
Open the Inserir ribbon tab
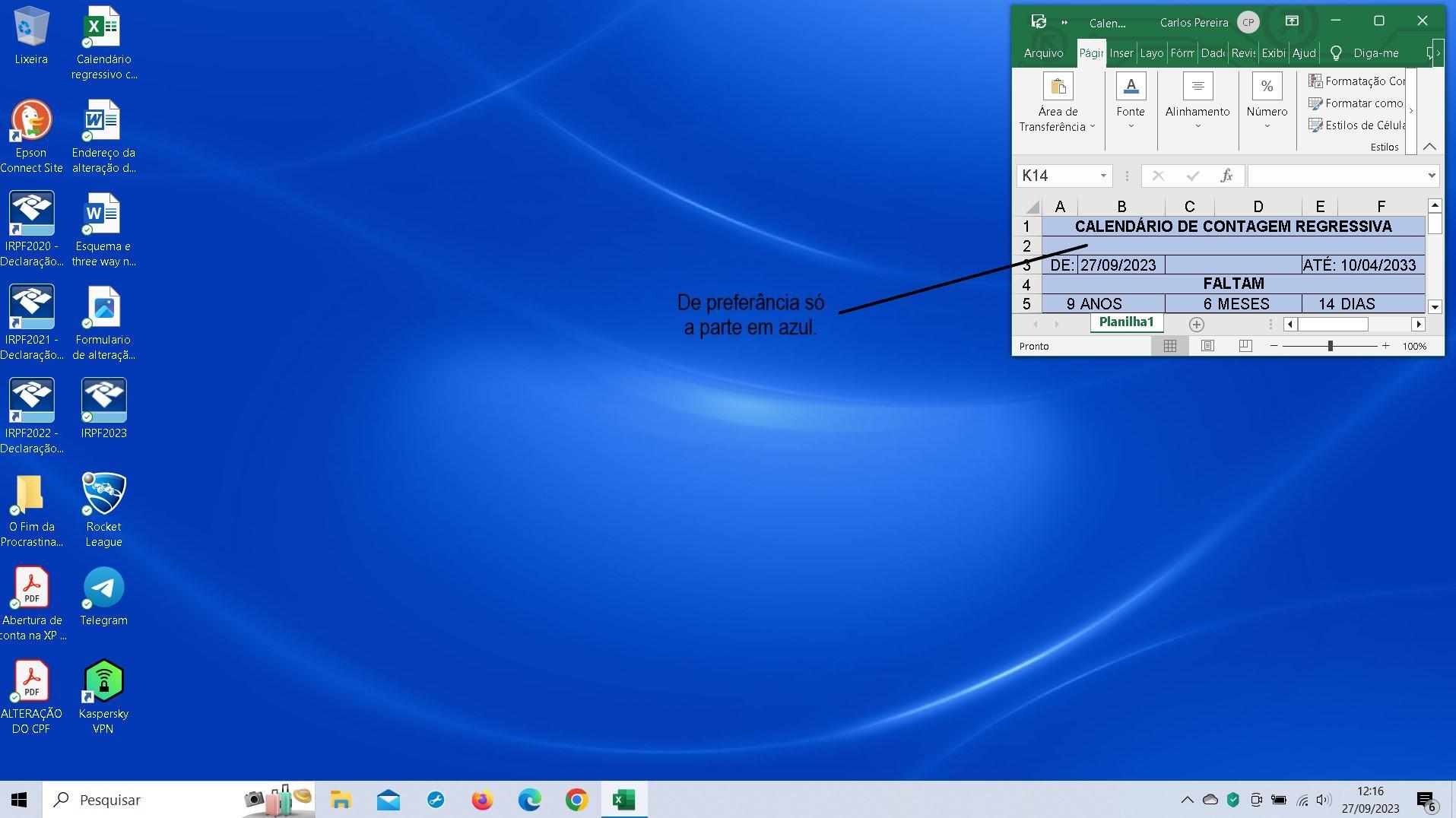(1121, 53)
